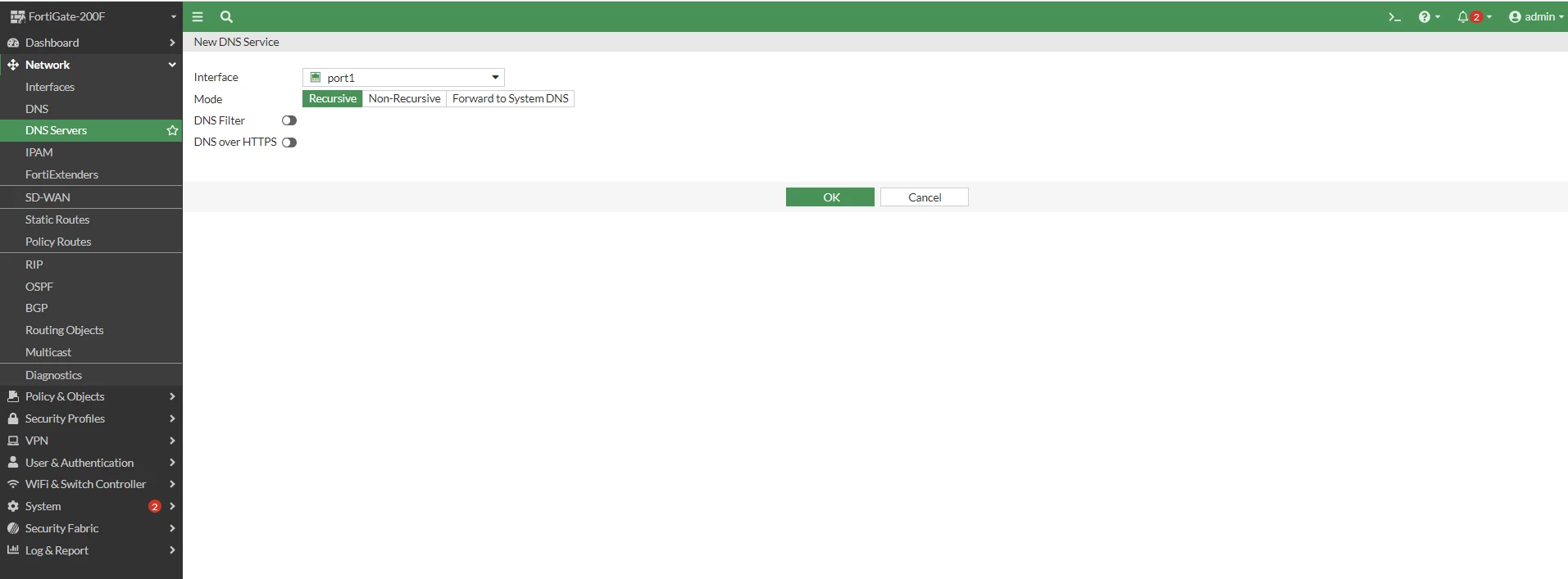This screenshot has height=579, width=1568.
Task: Open the search magnifier icon
Action: (x=227, y=16)
